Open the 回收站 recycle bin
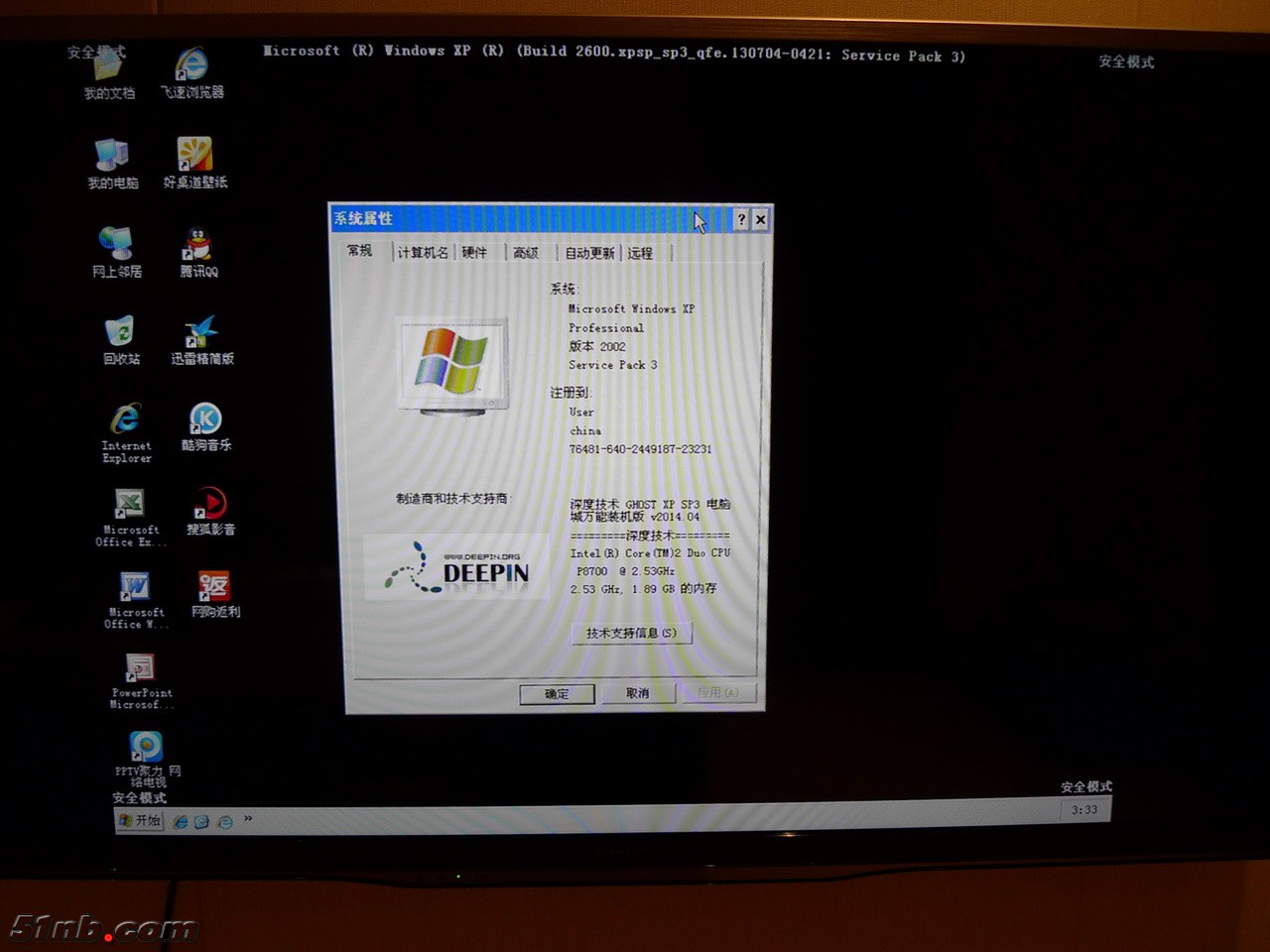Viewport: 1270px width, 952px height. click(x=120, y=334)
